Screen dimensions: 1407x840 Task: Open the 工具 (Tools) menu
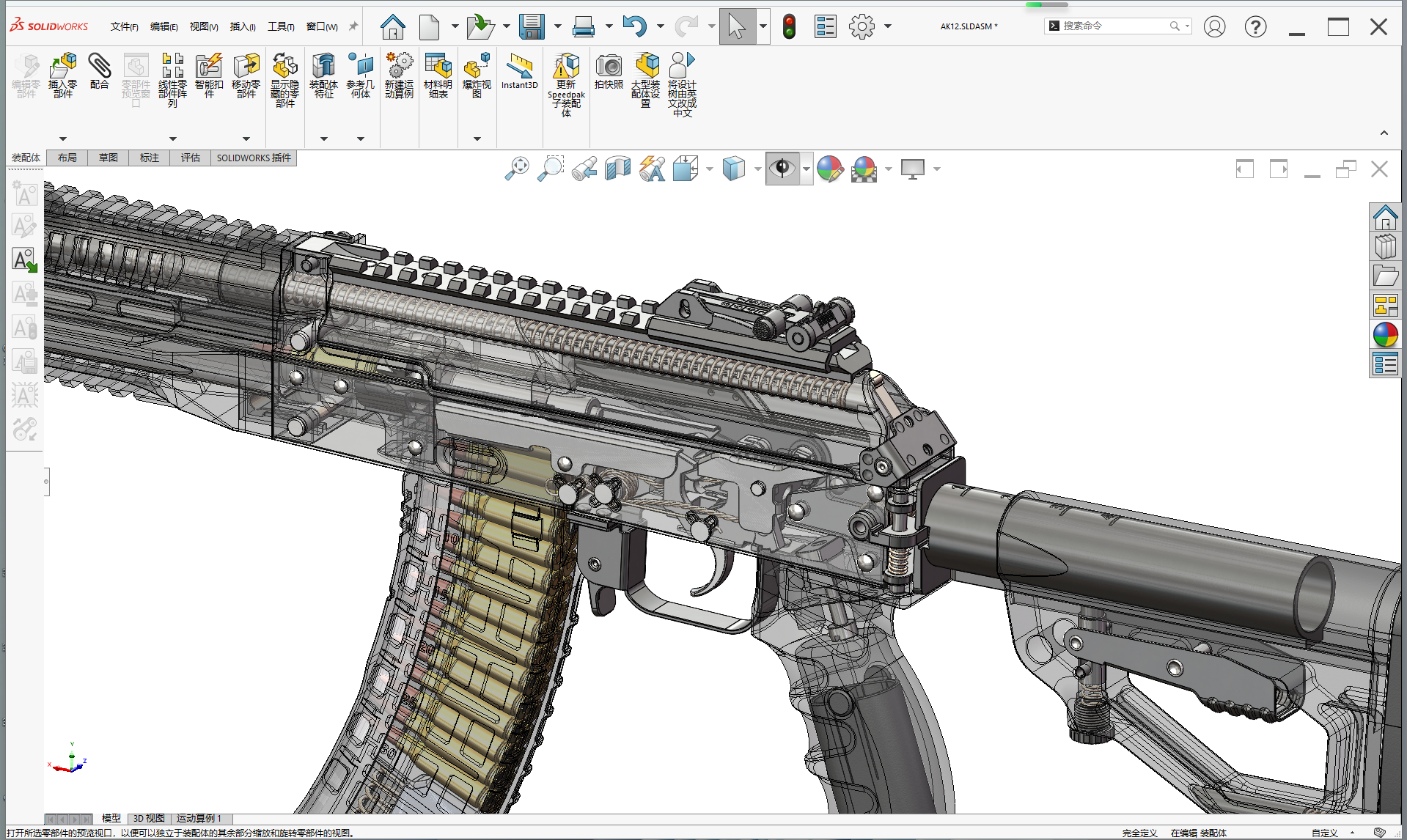281,27
